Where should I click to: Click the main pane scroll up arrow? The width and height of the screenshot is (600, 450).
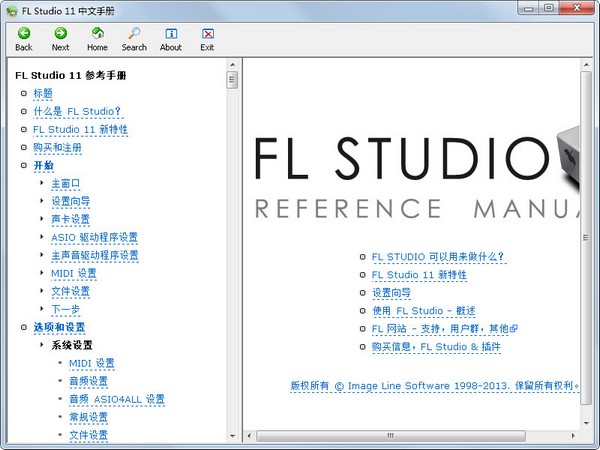(x=587, y=67)
